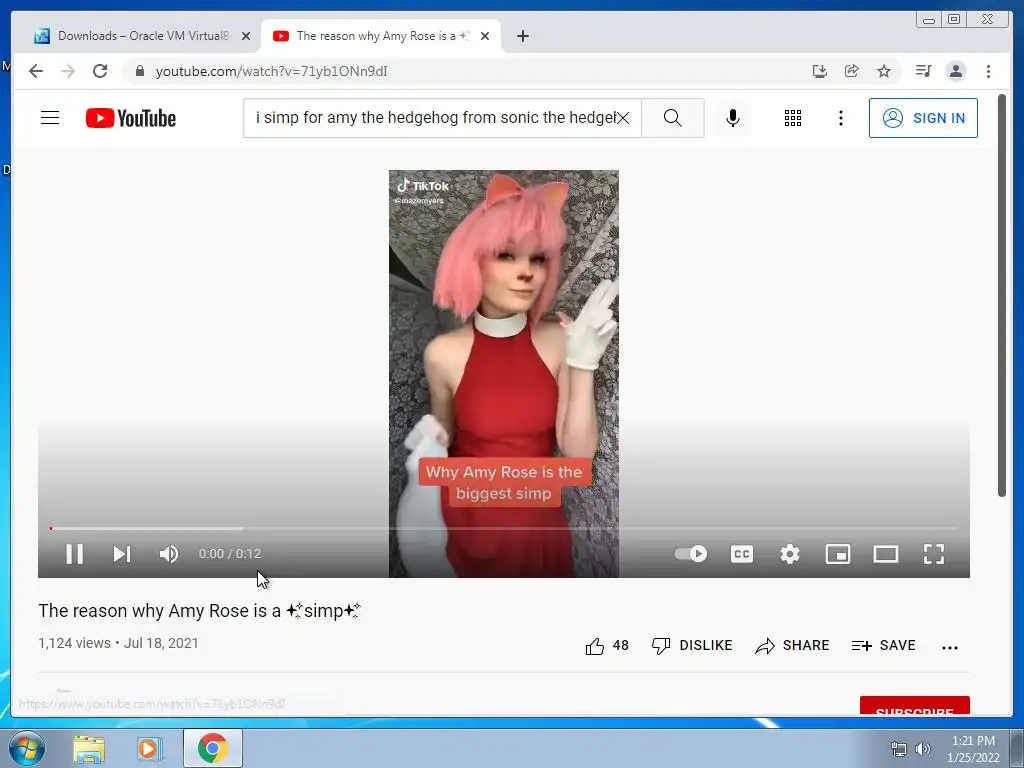This screenshot has width=1024, height=768.
Task: Open more actions ellipsis below video
Action: (950, 647)
